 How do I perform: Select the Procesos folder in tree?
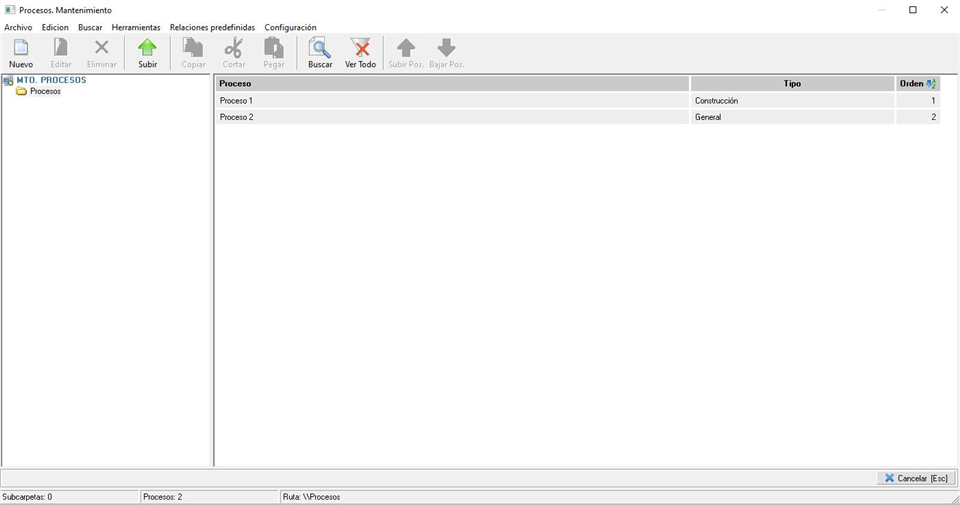45,91
